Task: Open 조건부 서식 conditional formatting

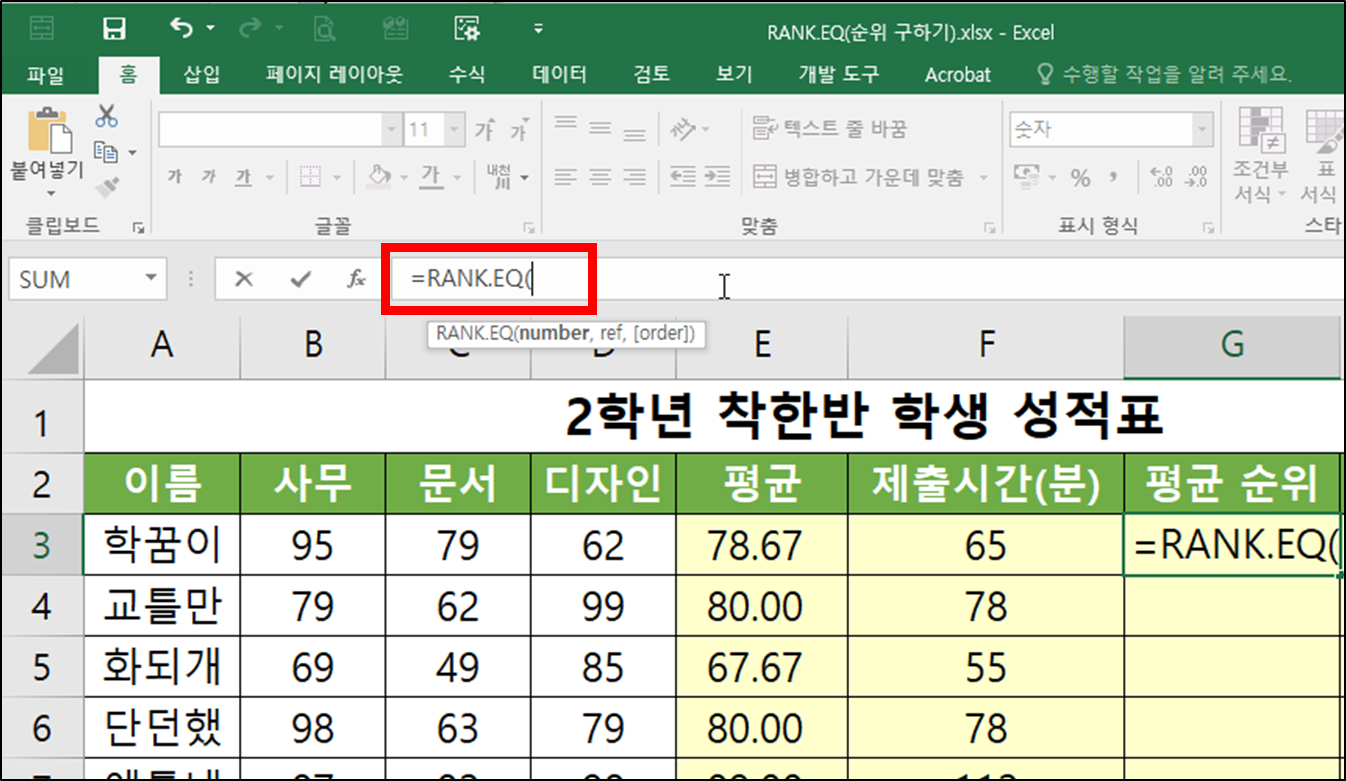Action: coord(1261,155)
